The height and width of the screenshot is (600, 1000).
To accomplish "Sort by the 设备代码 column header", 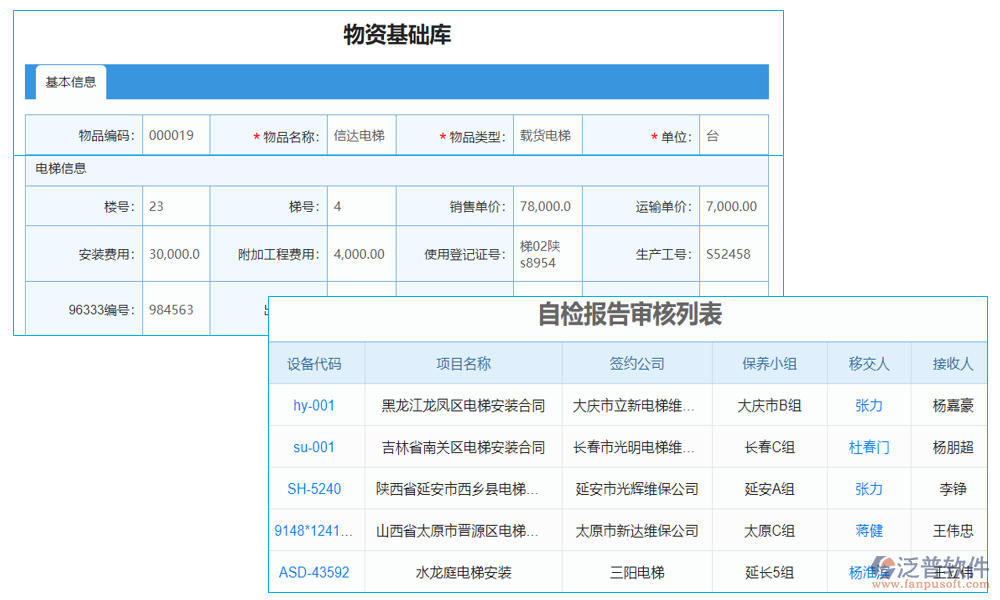I will 316,363.
